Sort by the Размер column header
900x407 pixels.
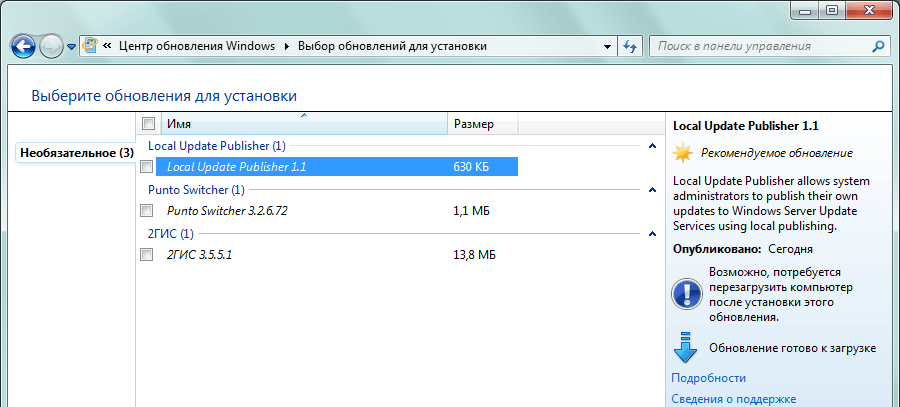click(x=483, y=123)
